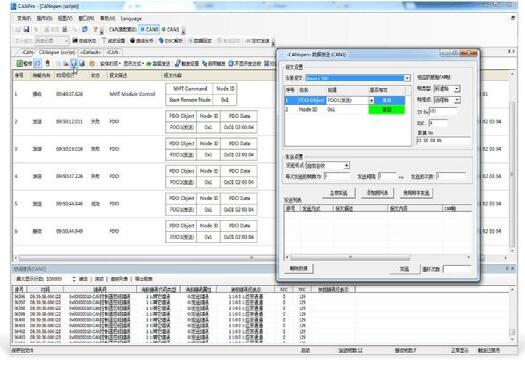Open the buffer time dropdown in CANopen toolbar
The image size is (525, 368).
tap(110, 63)
